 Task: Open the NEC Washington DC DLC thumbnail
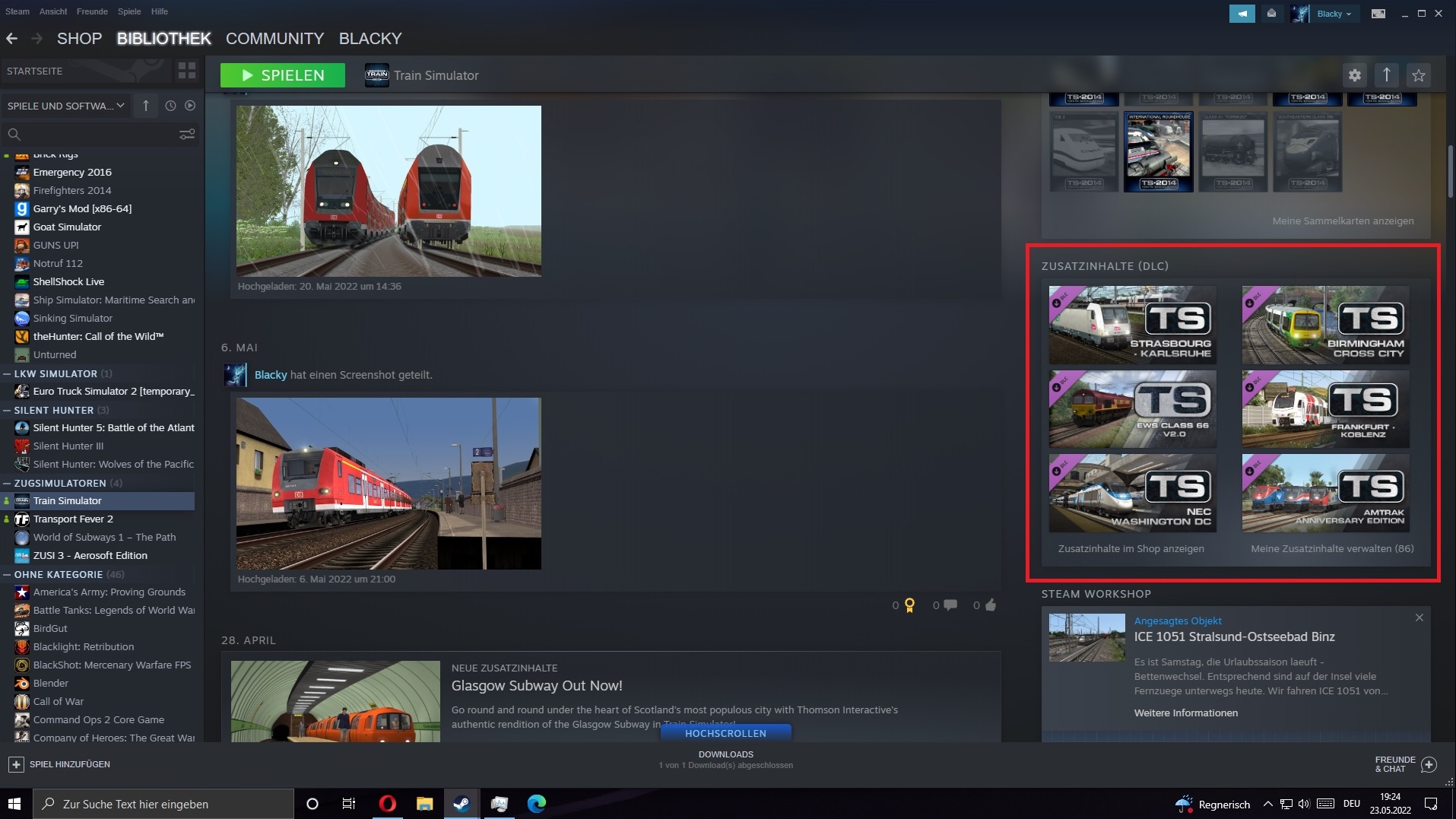1132,493
